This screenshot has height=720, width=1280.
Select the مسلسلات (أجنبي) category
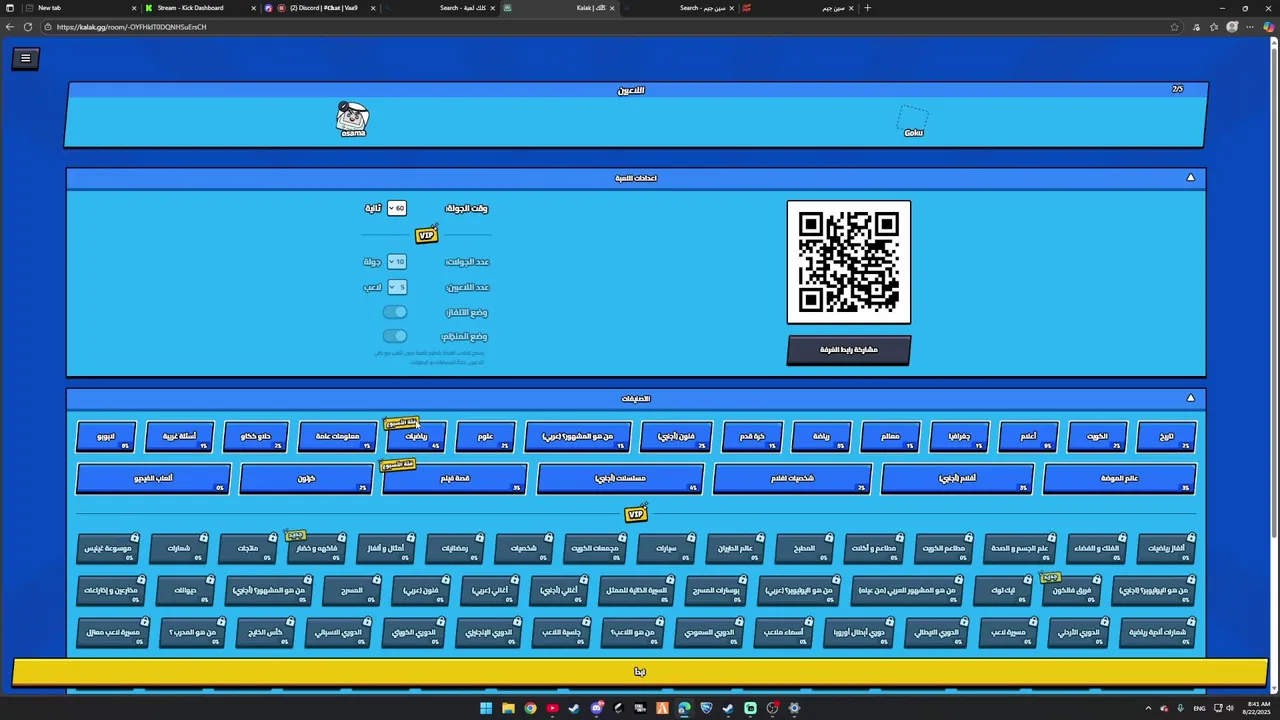(x=620, y=478)
